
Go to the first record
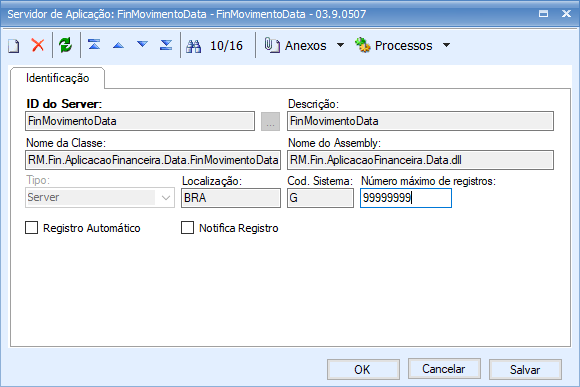coord(94,45)
